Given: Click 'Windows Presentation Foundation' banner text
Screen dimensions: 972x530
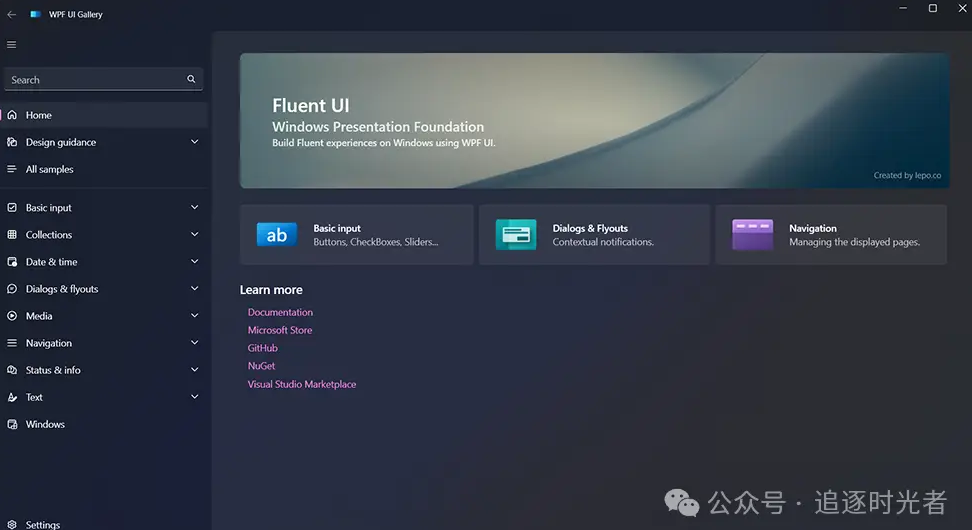Looking at the screenshot, I should click(x=378, y=126).
